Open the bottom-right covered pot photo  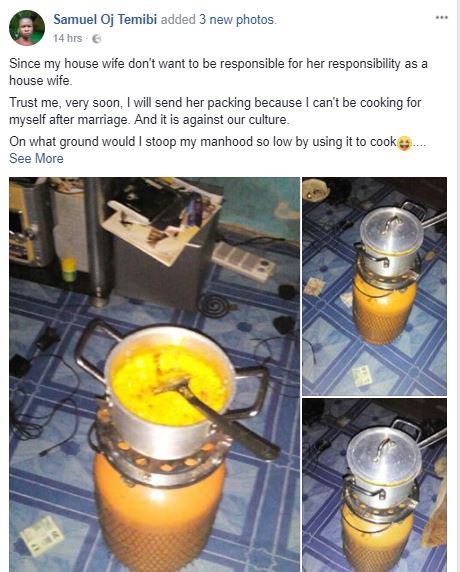coord(375,485)
